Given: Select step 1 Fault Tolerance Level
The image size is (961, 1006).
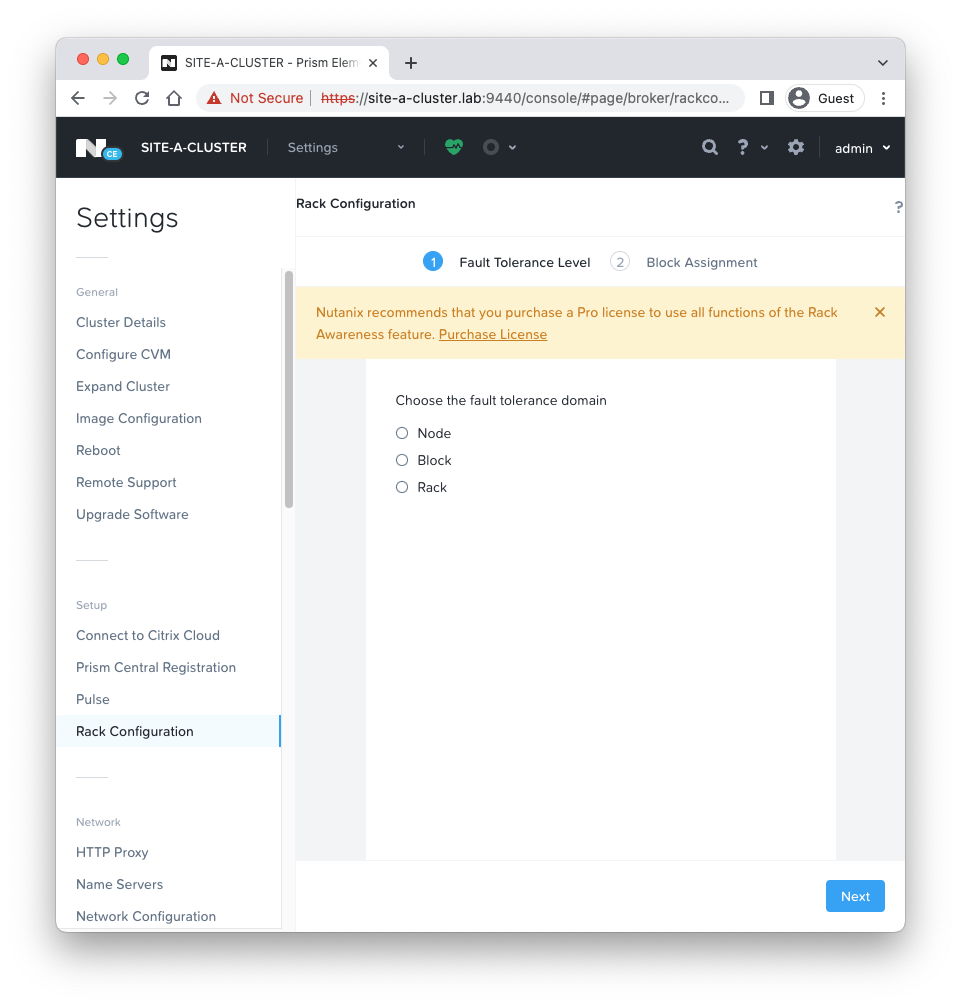Looking at the screenshot, I should (507, 262).
